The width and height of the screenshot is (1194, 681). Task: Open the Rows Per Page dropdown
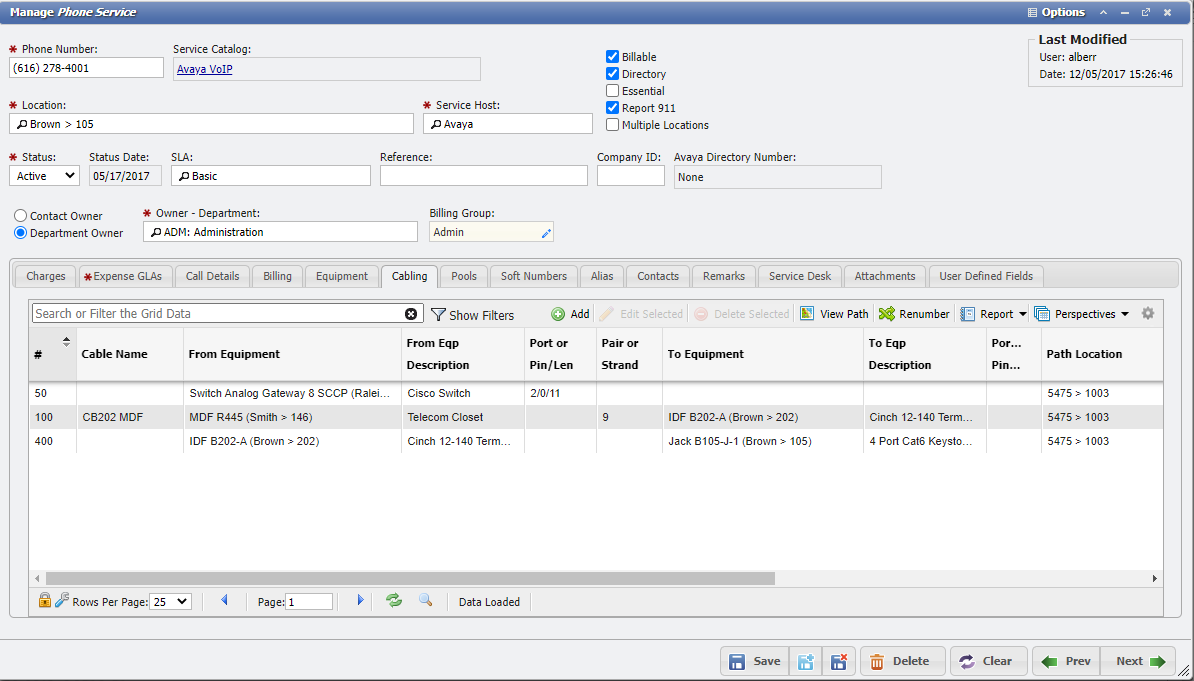171,602
